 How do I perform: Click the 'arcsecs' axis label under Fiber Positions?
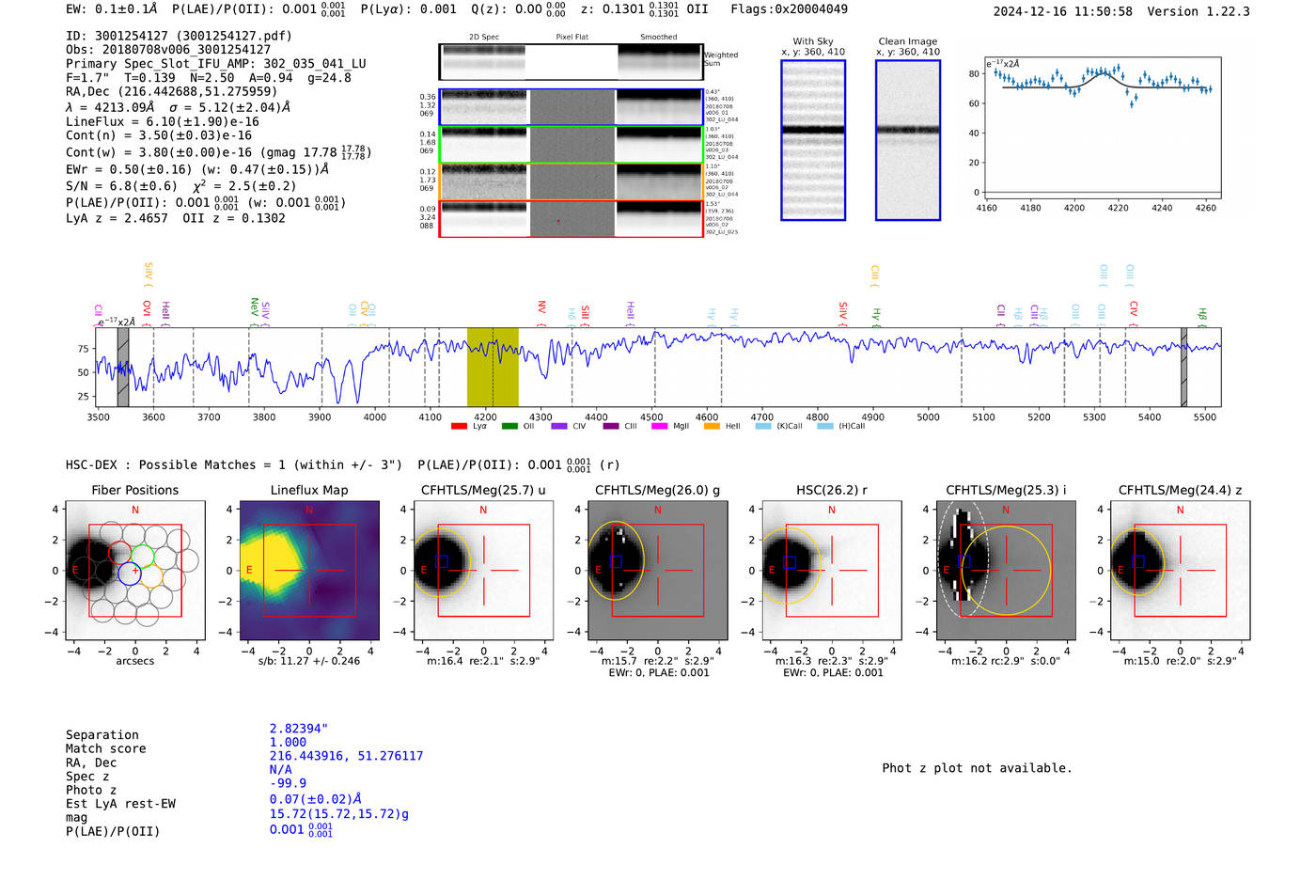pos(134,661)
